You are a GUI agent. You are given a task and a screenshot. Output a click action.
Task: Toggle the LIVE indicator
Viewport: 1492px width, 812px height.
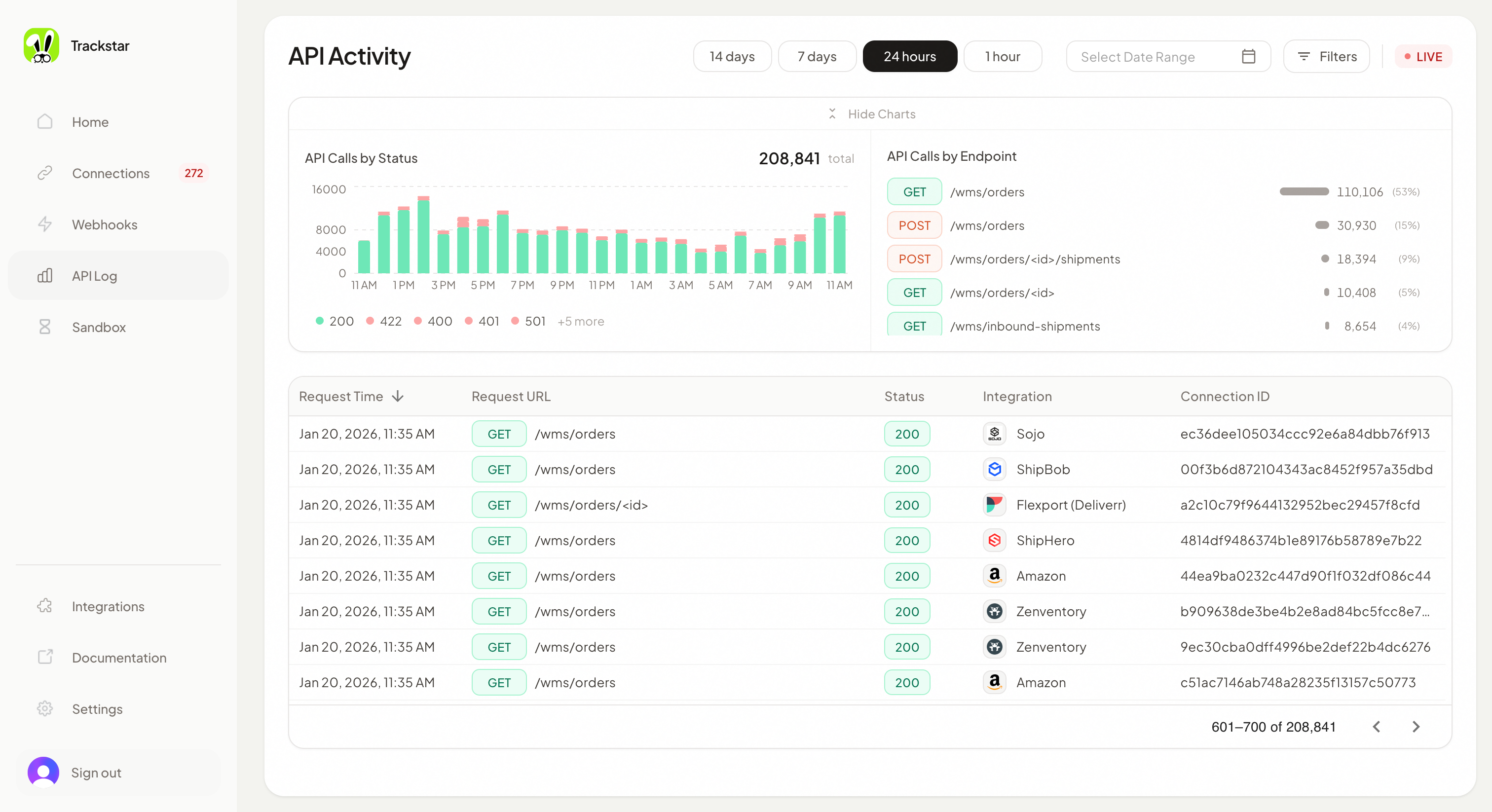[x=1423, y=56]
